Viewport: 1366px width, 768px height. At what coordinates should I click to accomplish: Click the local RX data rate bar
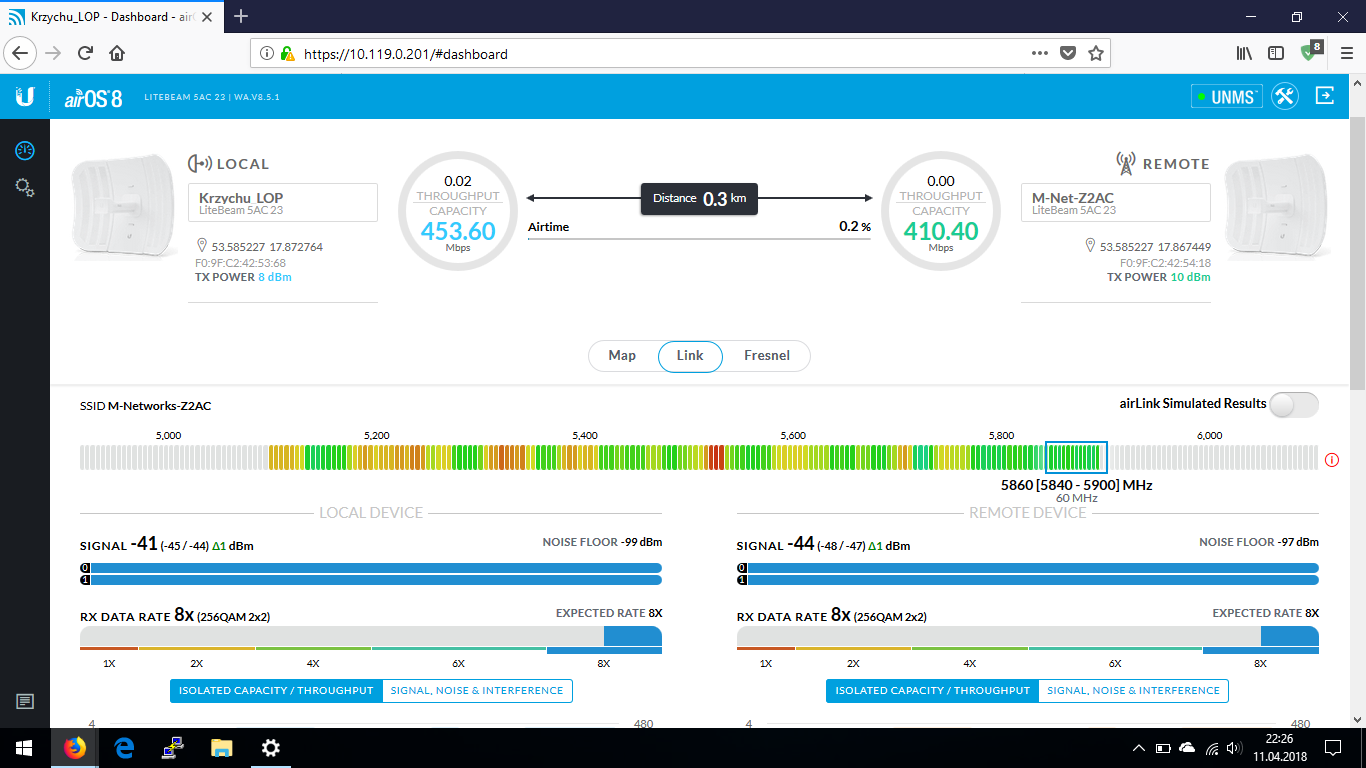coord(371,637)
